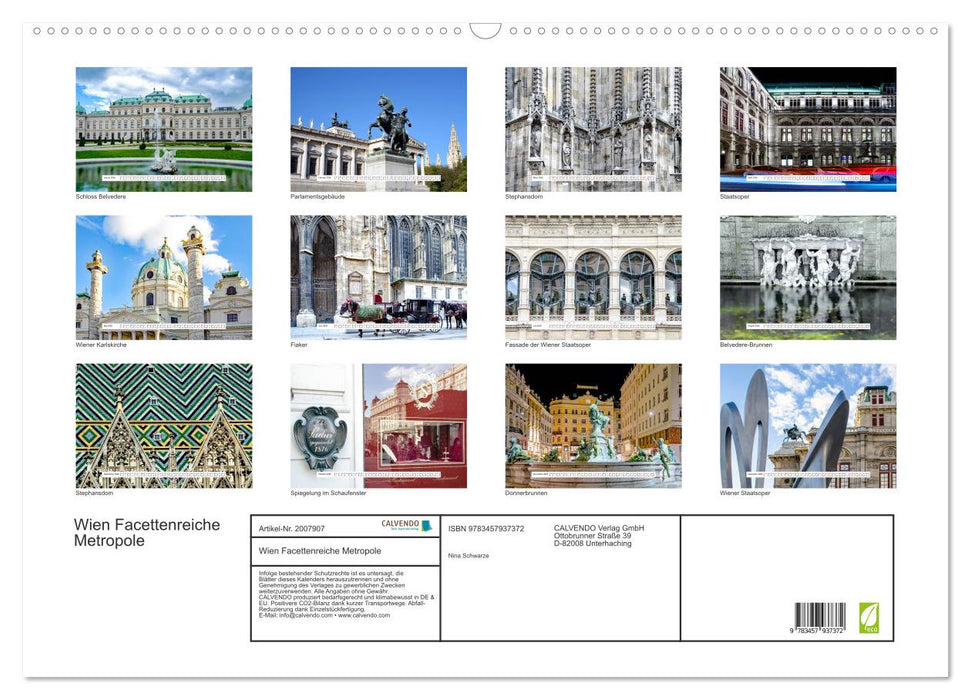This screenshot has width=971, height=700.
Task: Click the Fassade der Wiener Staatsoper thumbnail
Action: [592, 276]
